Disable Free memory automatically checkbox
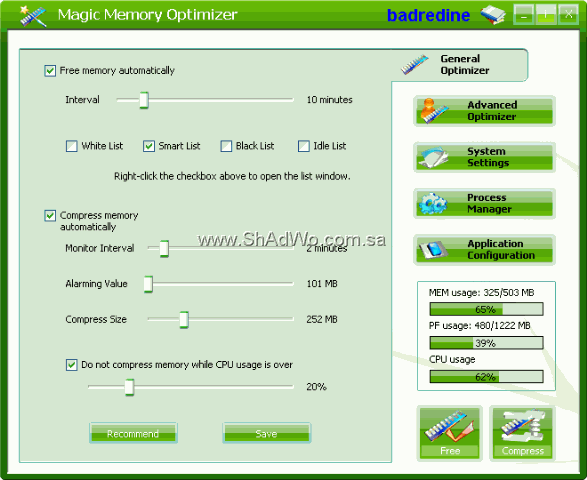587x480 pixels. coord(50,71)
